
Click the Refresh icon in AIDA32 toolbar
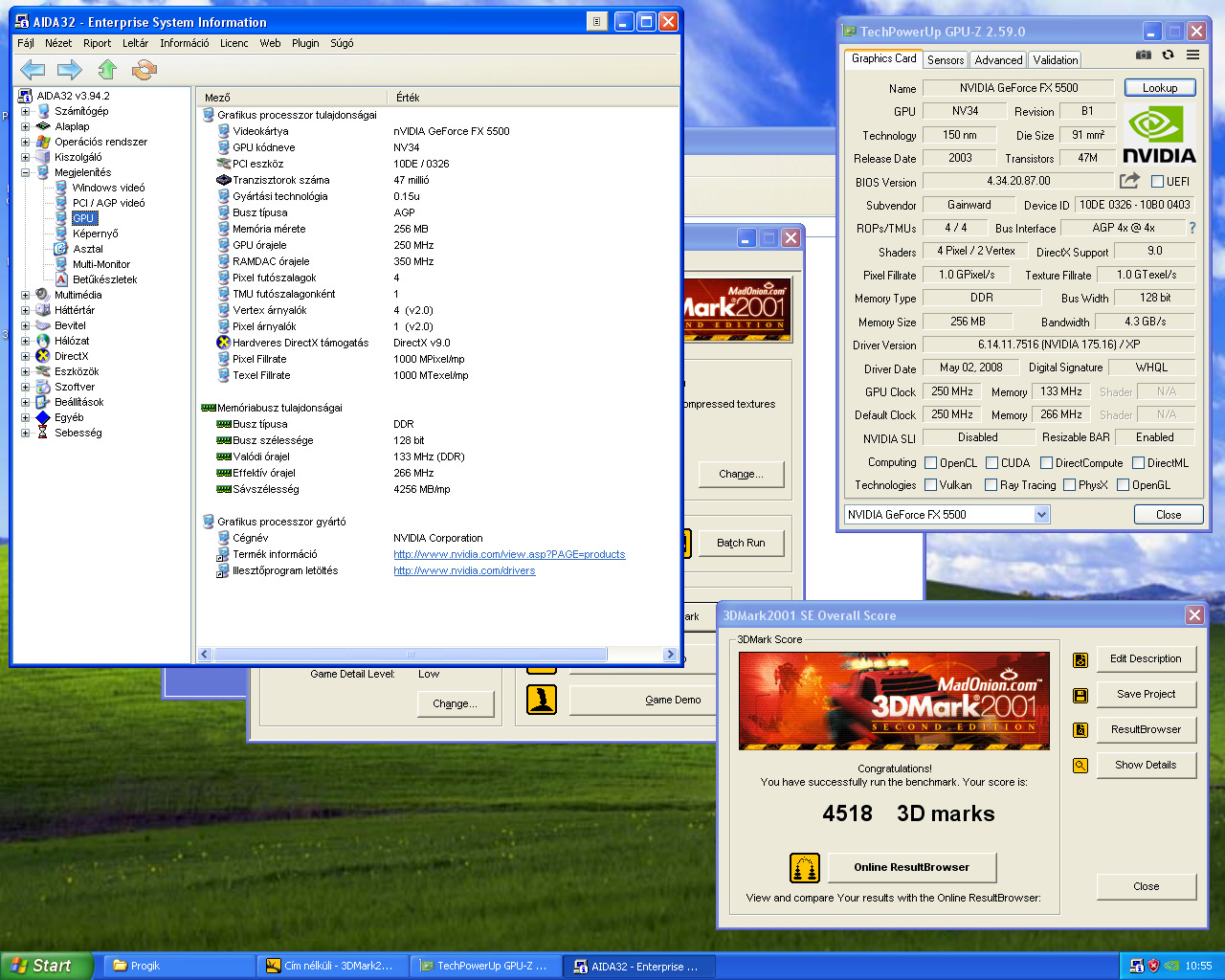pos(145,69)
